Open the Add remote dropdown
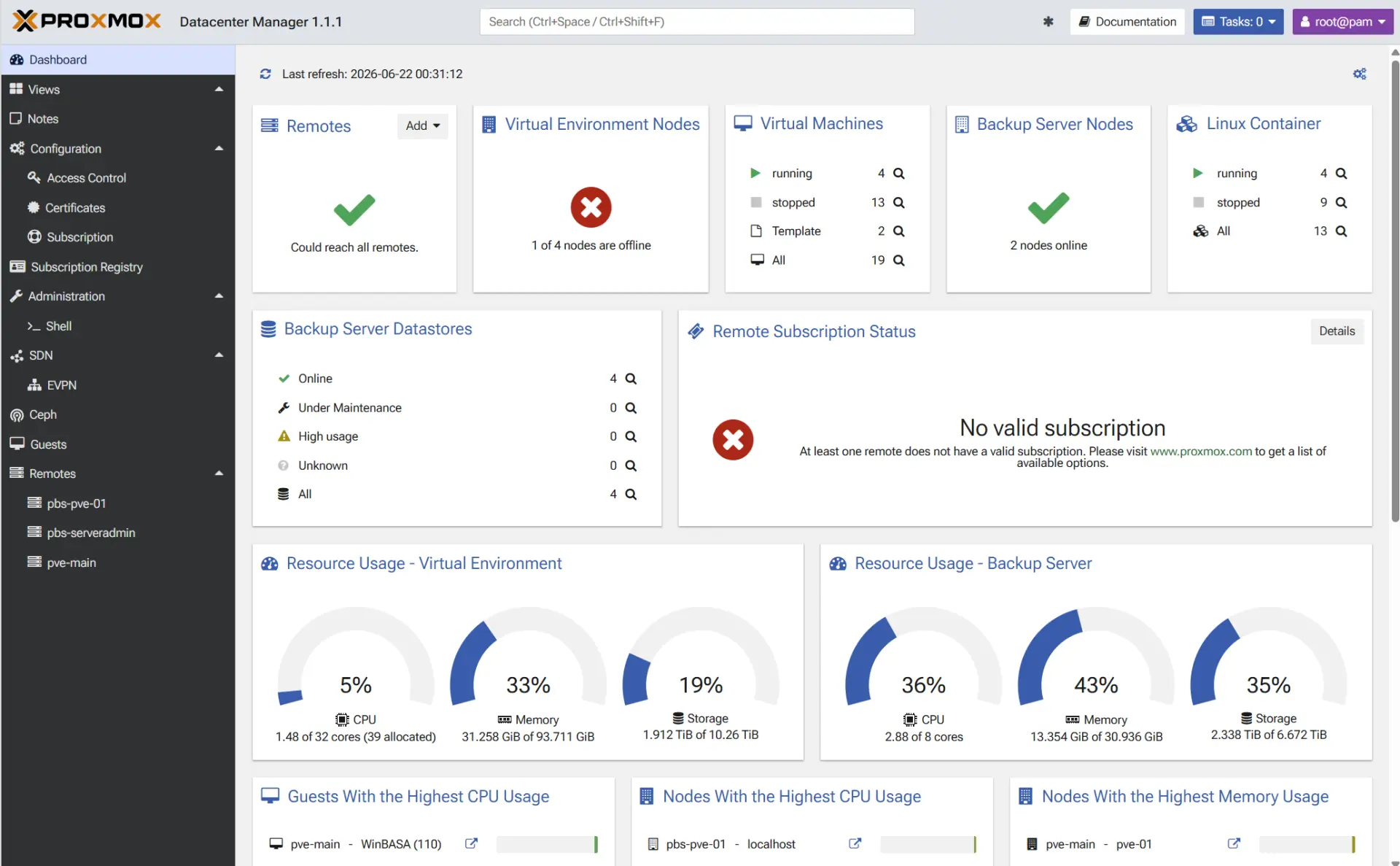The width and height of the screenshot is (1400, 866). 423,125
